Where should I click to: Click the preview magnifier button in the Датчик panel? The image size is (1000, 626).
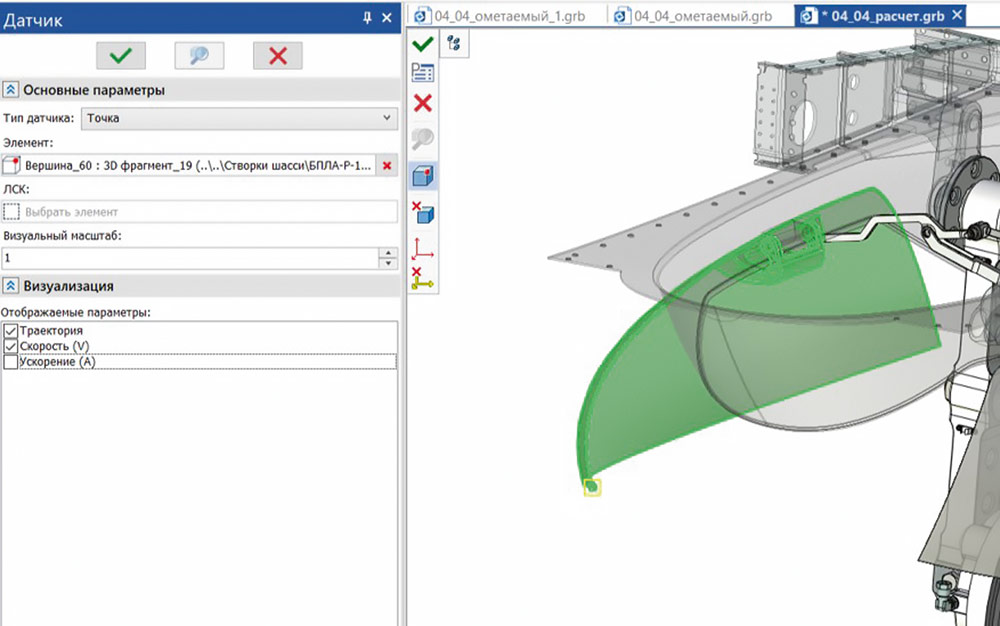(x=199, y=55)
